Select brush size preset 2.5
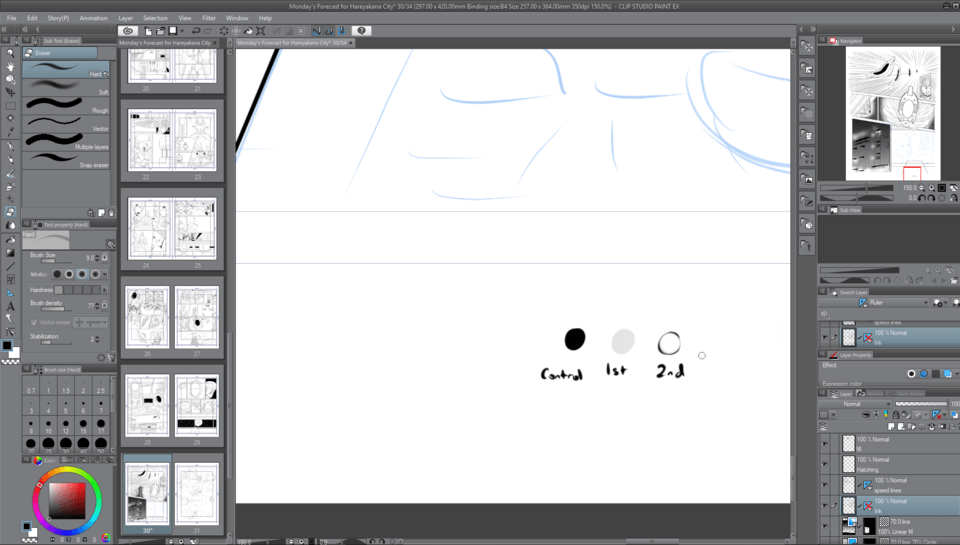 click(x=100, y=387)
